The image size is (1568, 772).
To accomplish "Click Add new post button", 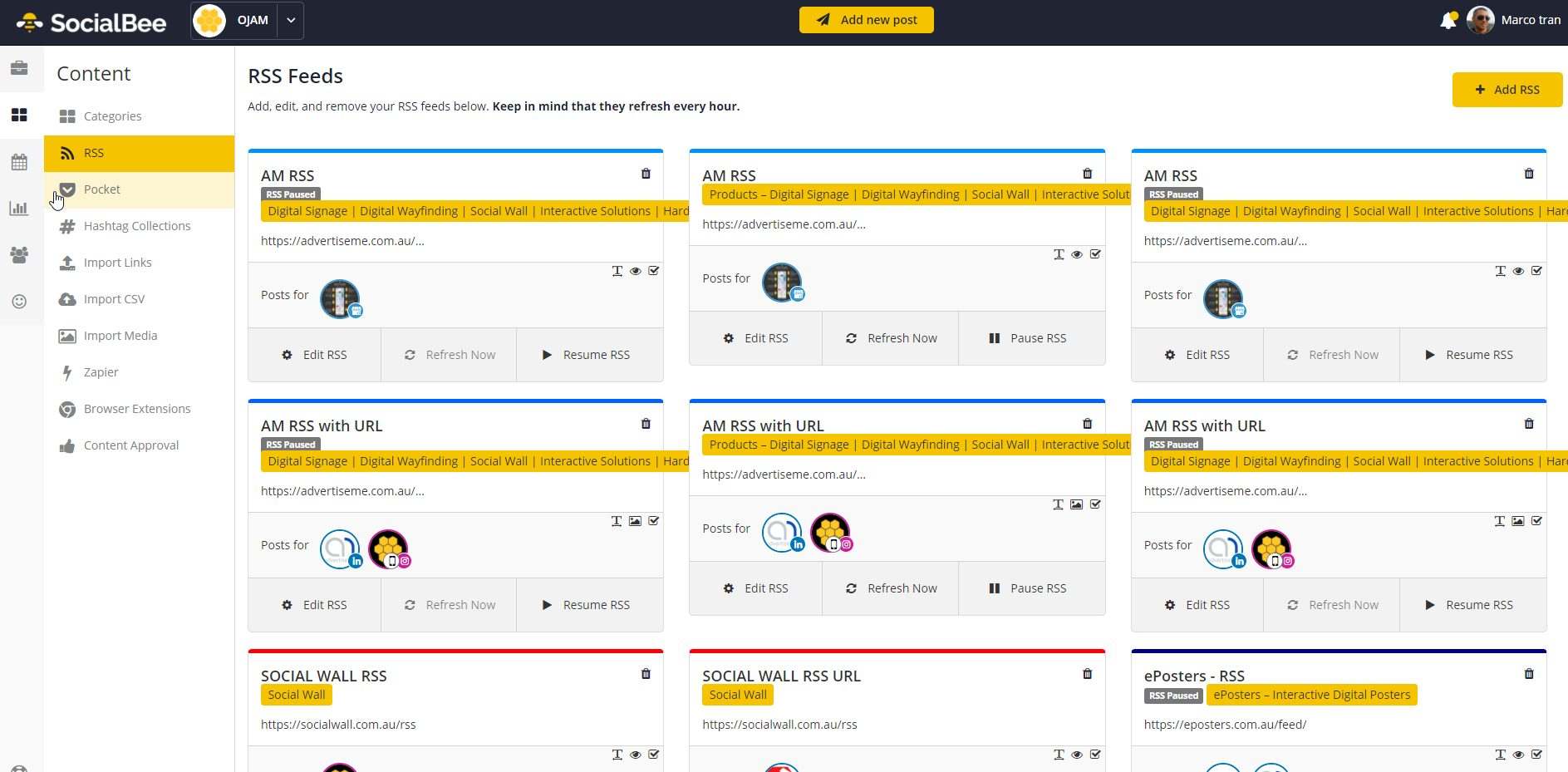I will point(866,20).
